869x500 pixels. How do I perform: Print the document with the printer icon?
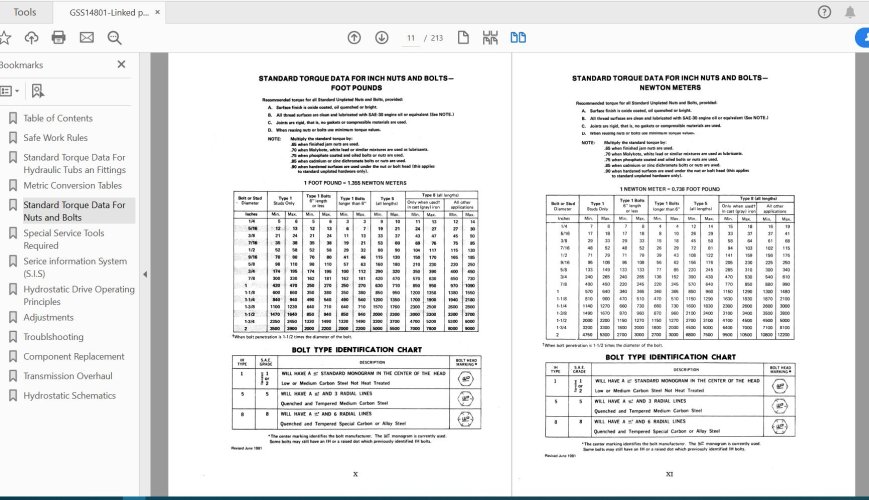click(58, 38)
